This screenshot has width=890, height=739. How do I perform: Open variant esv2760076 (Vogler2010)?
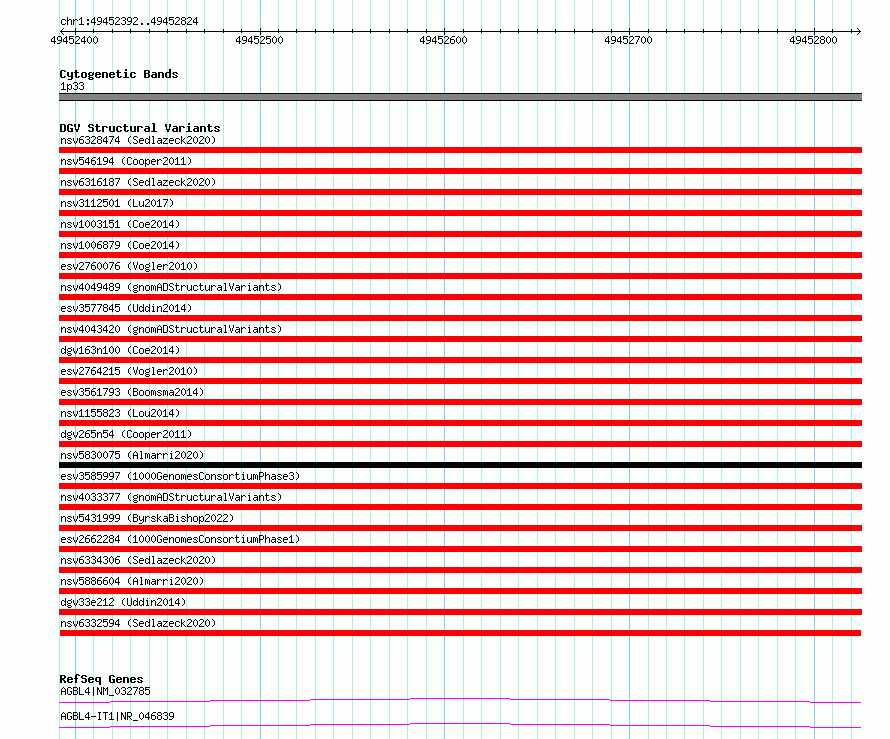pyautogui.click(x=129, y=266)
